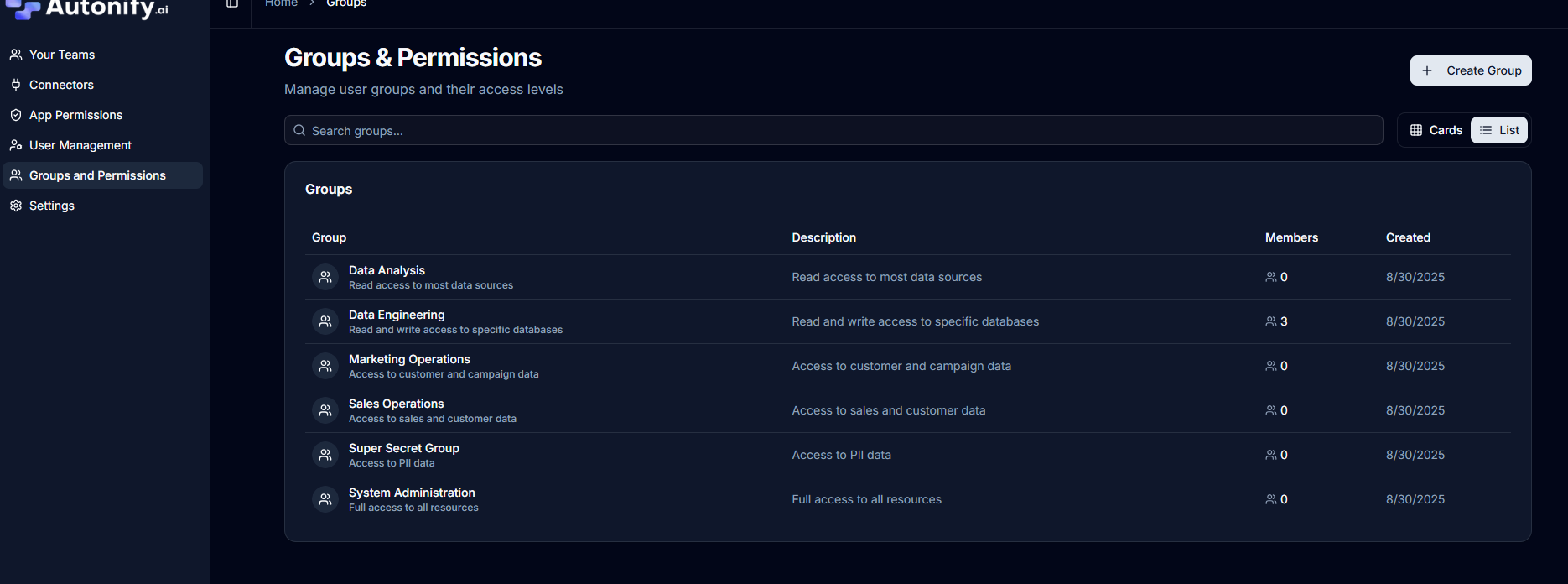The height and width of the screenshot is (584, 1568).
Task: Click members icon in Marketing Operations row
Action: click(1271, 366)
